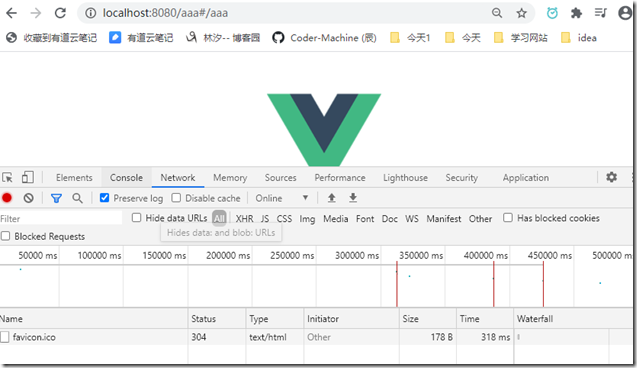This screenshot has height=368, width=637.
Task: Open the 学习网站 bookmark folder
Action: click(x=520, y=38)
